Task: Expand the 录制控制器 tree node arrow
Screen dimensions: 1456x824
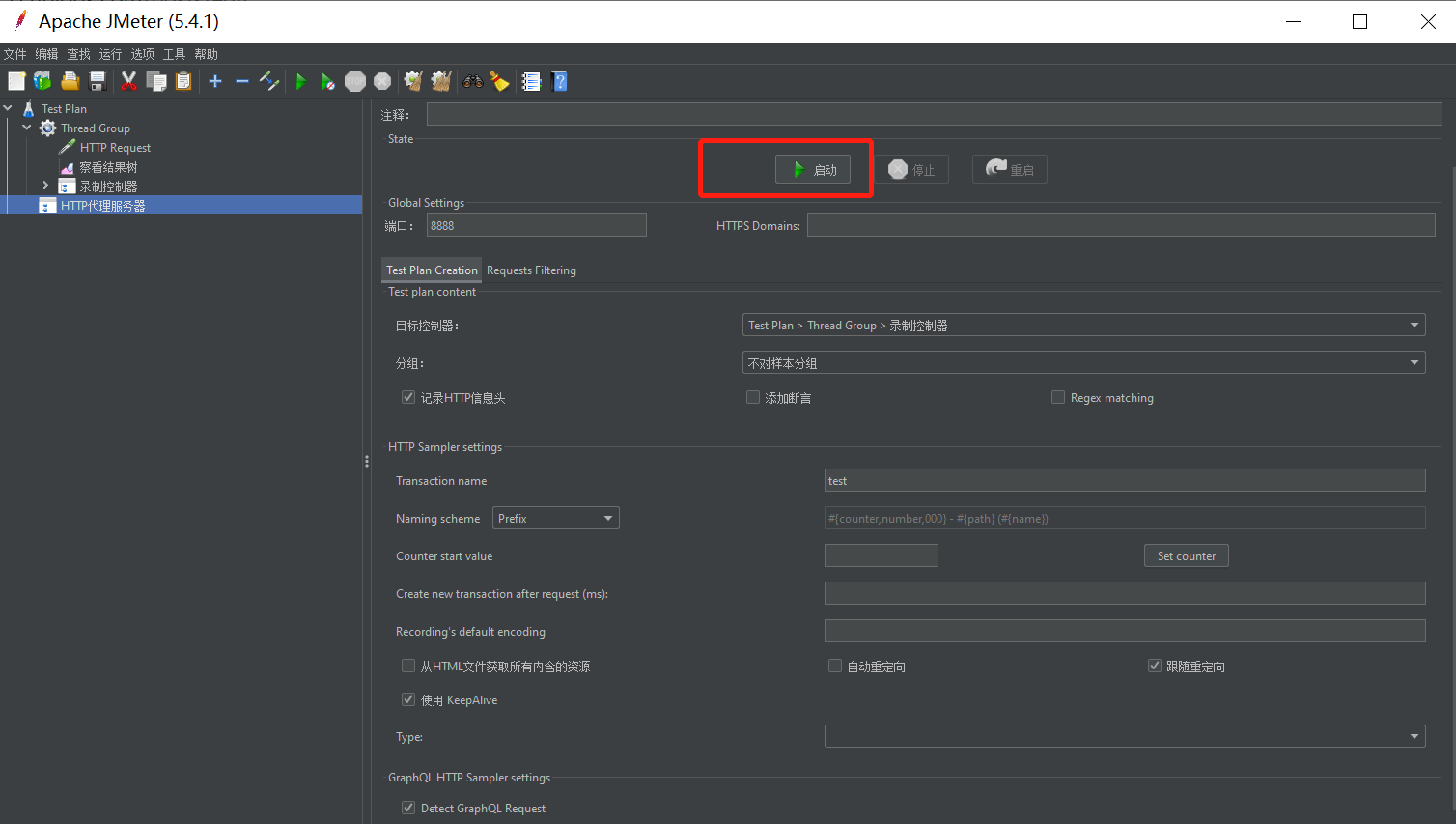Action: [45, 185]
